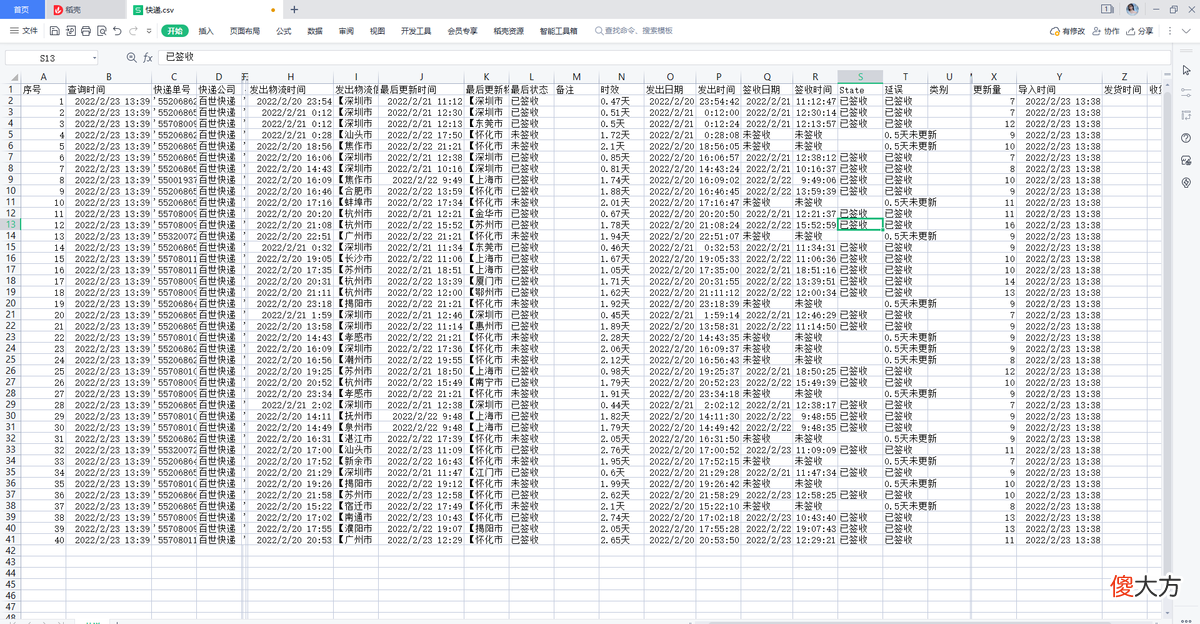The height and width of the screenshot is (624, 1200).
Task: Select column N header
Action: [621, 77]
